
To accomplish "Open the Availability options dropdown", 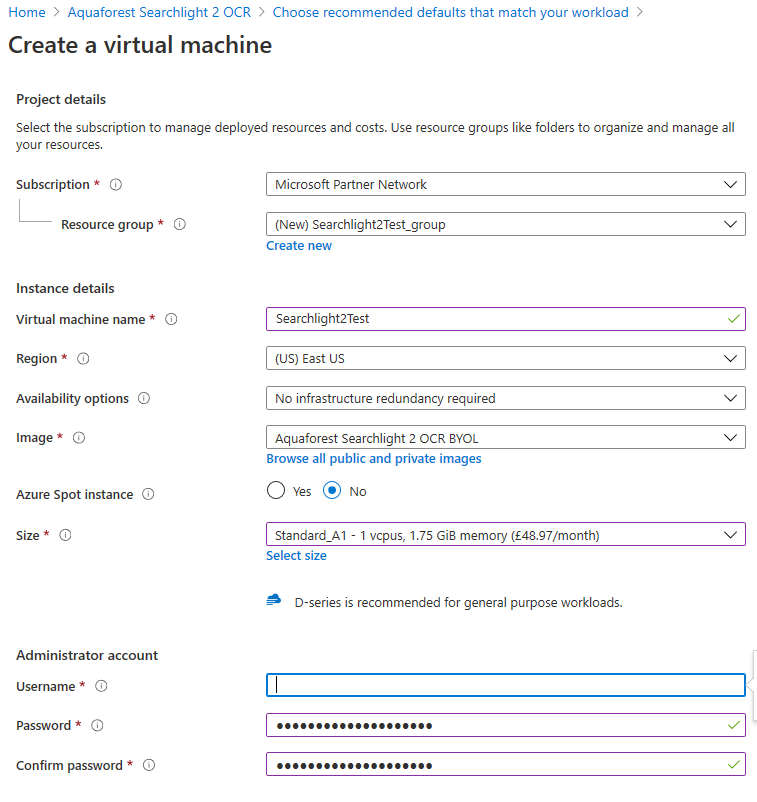I will click(505, 398).
